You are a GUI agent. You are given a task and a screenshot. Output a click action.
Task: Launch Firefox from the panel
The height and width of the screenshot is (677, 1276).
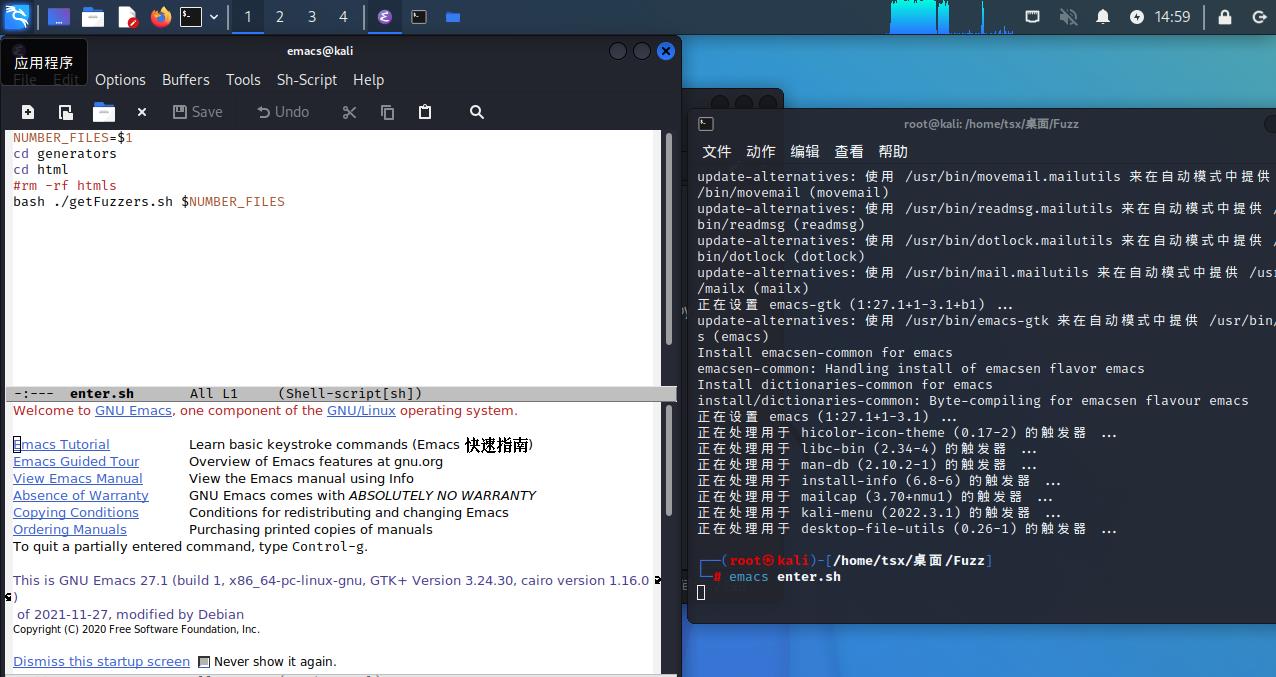(161, 17)
